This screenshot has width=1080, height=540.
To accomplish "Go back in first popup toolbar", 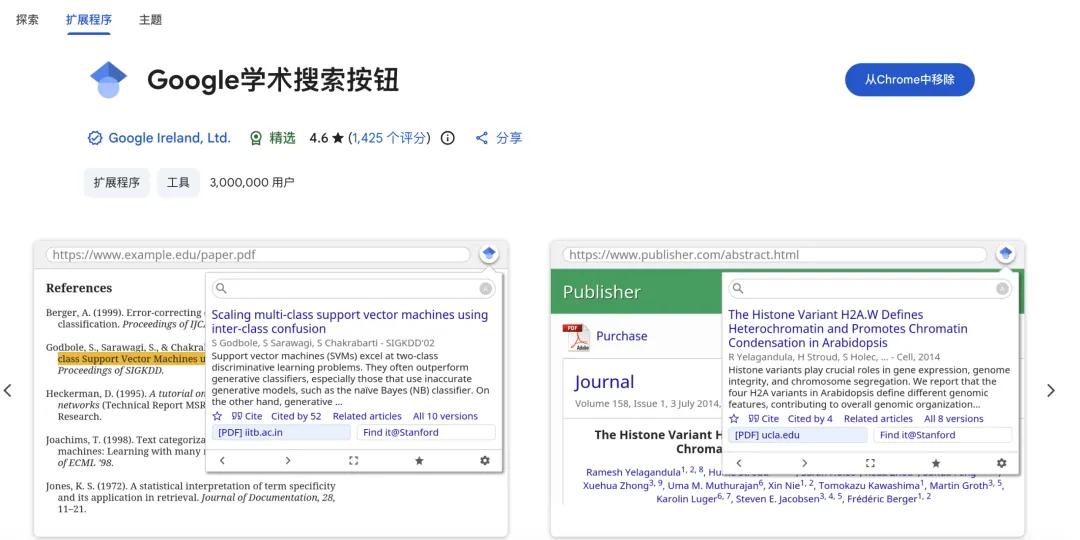I will [222, 461].
